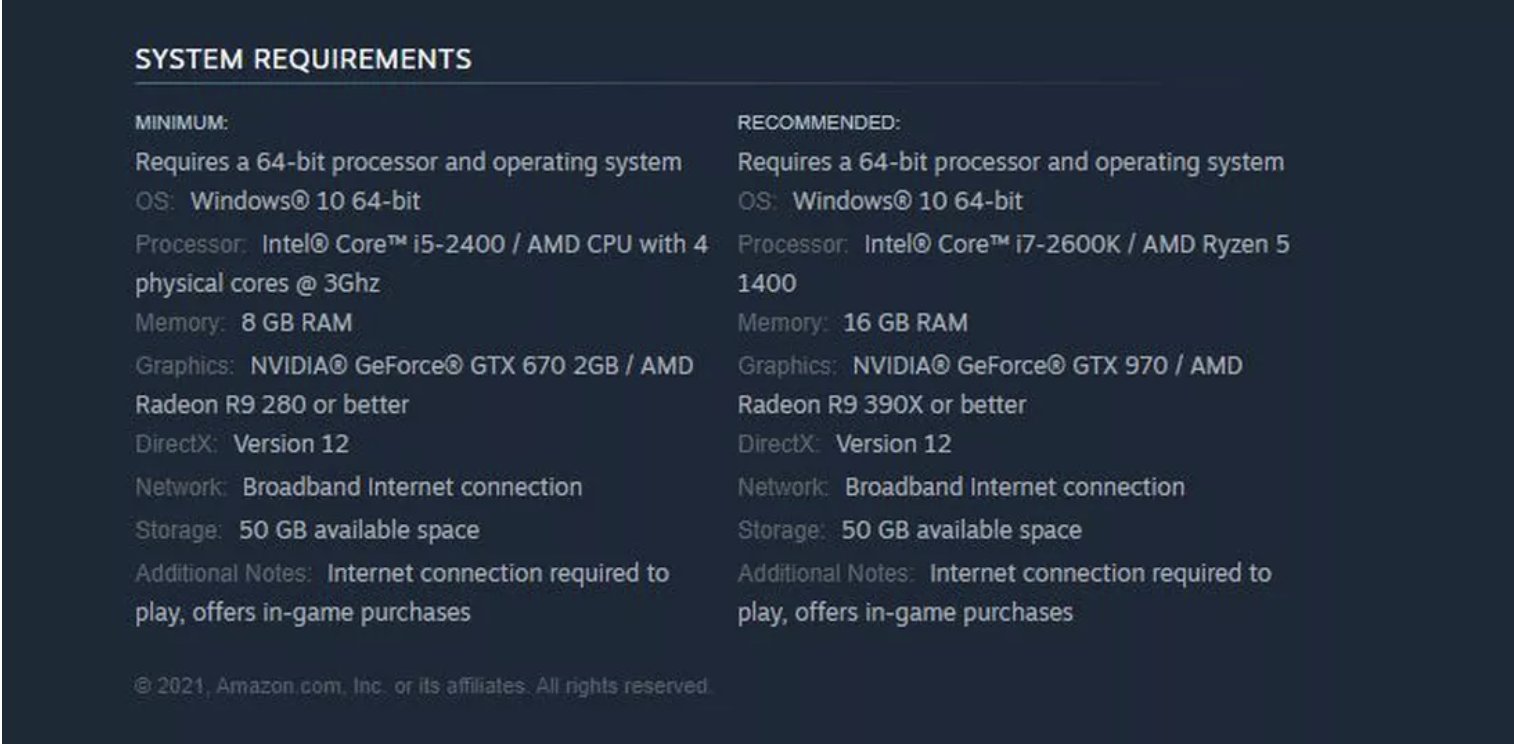This screenshot has height=744, width=1514.
Task: Click Windows 10 64-bit under Recommended
Action: click(907, 201)
